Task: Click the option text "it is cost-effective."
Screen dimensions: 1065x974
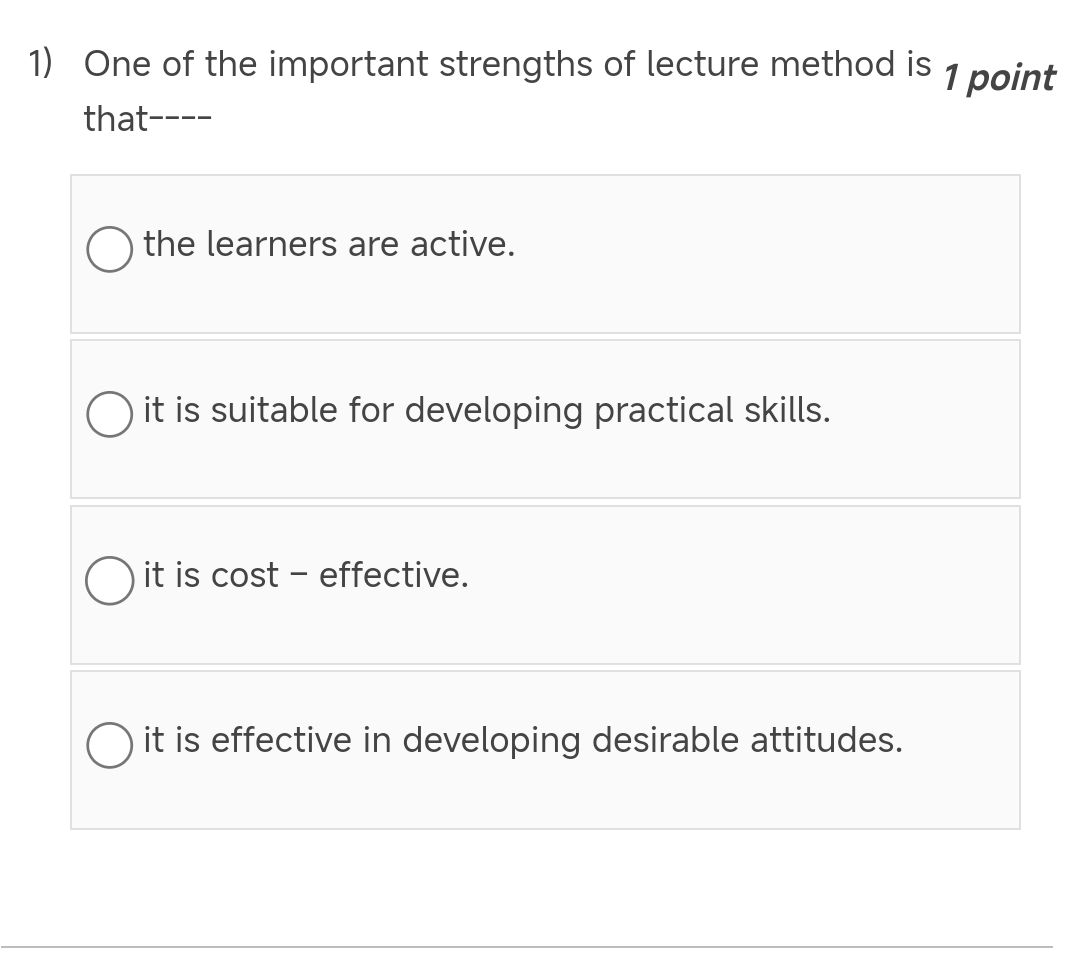Action: tap(305, 575)
